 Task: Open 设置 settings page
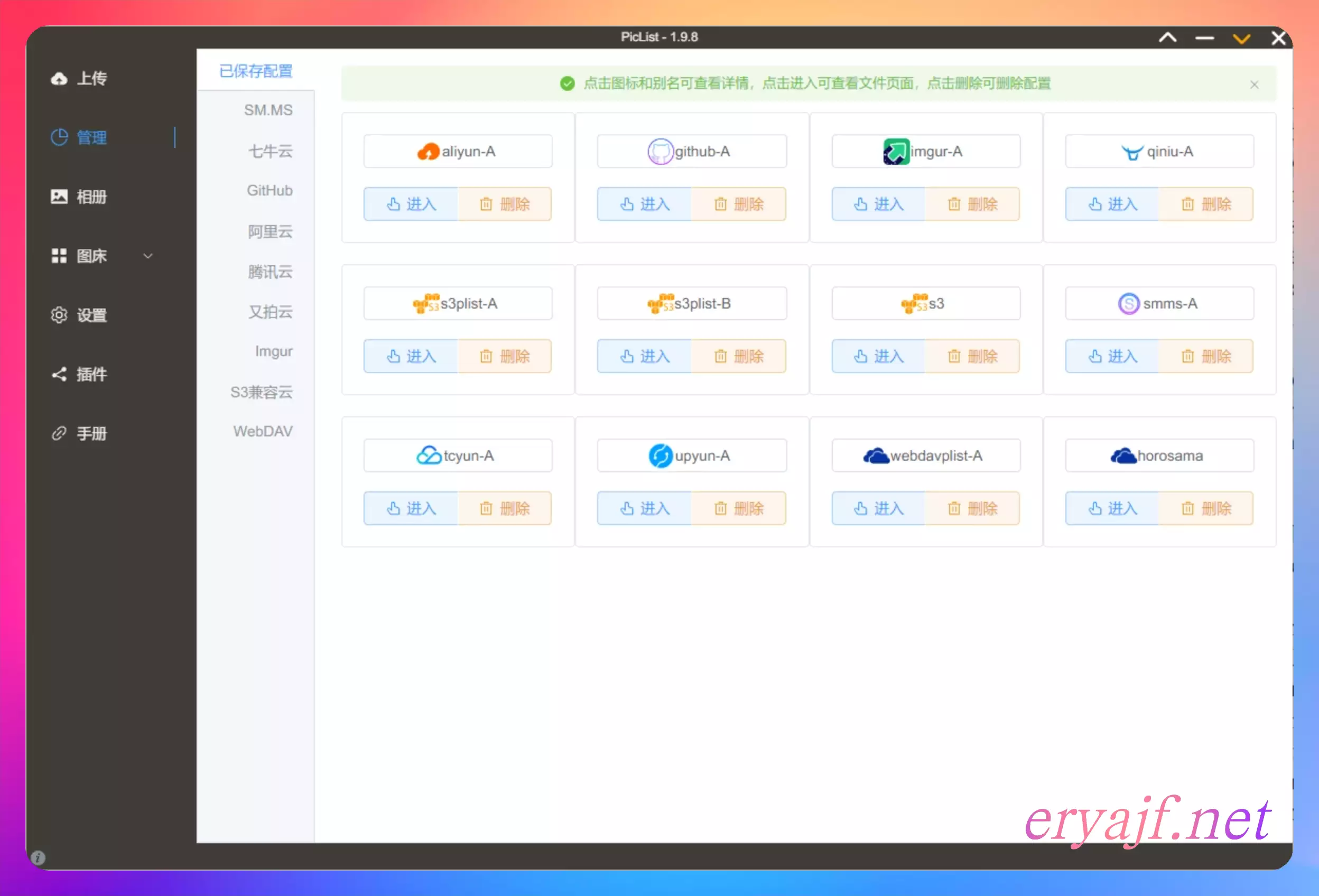click(x=91, y=315)
